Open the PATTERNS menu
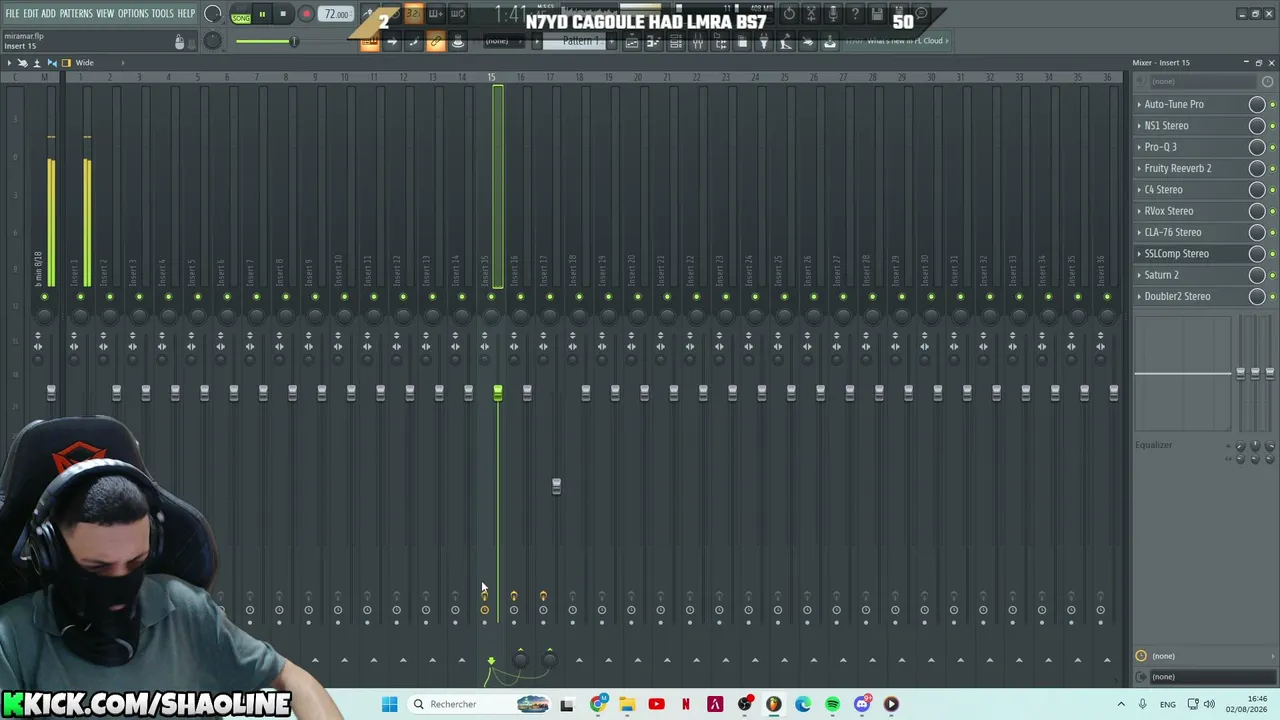 pos(76,14)
